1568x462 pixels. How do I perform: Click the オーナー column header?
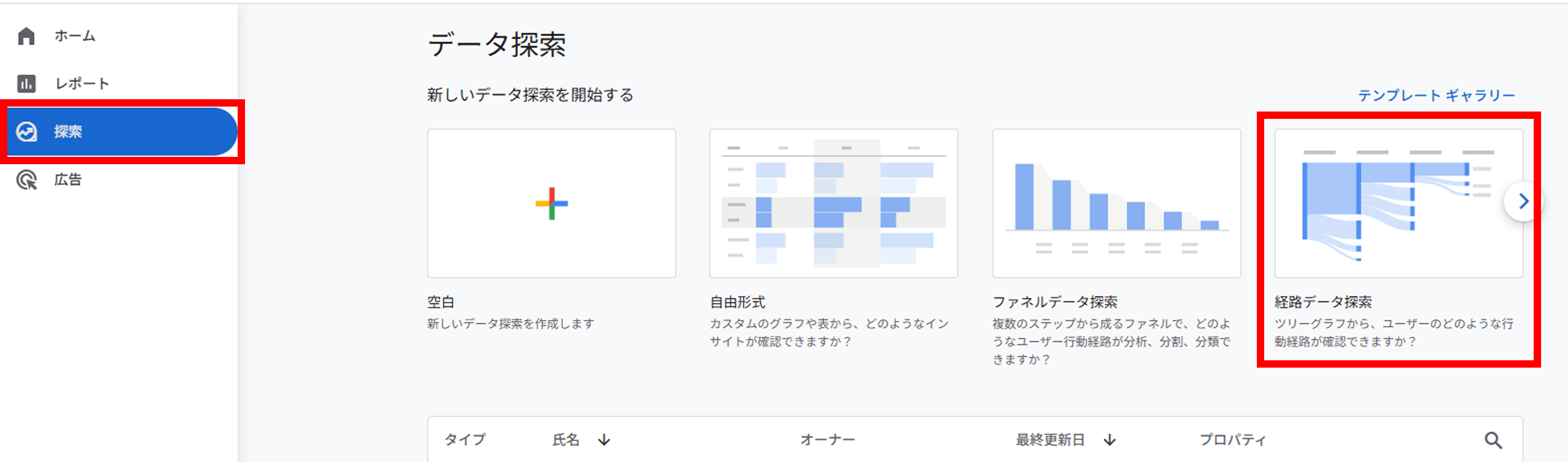tap(827, 440)
